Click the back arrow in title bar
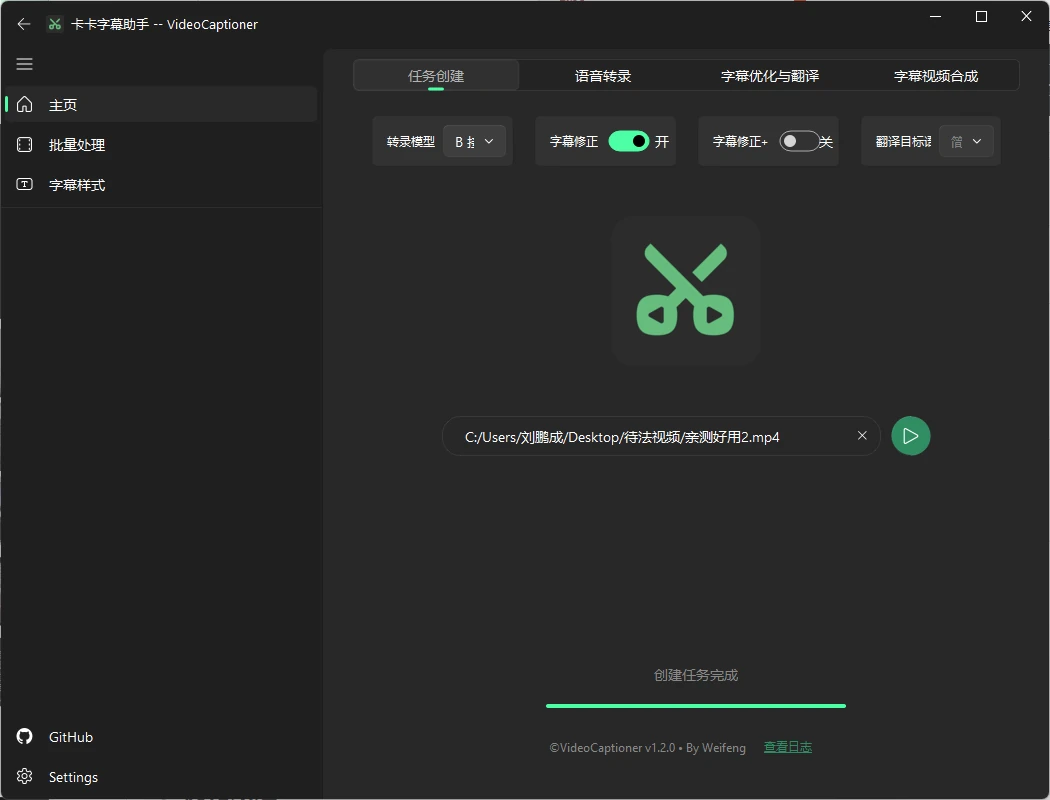Image resolution: width=1050 pixels, height=800 pixels. [24, 24]
